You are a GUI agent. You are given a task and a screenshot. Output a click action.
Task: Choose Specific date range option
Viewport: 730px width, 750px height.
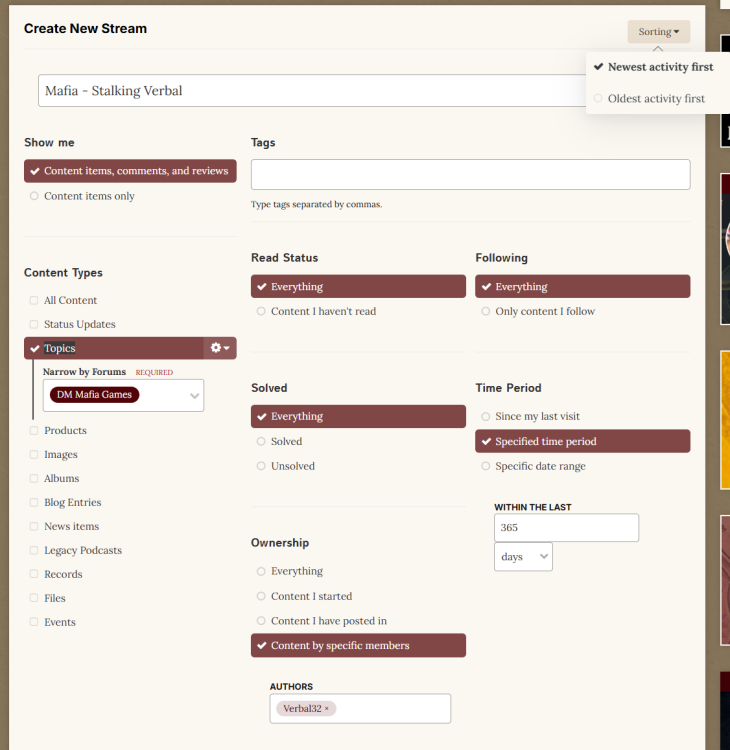tap(539, 466)
